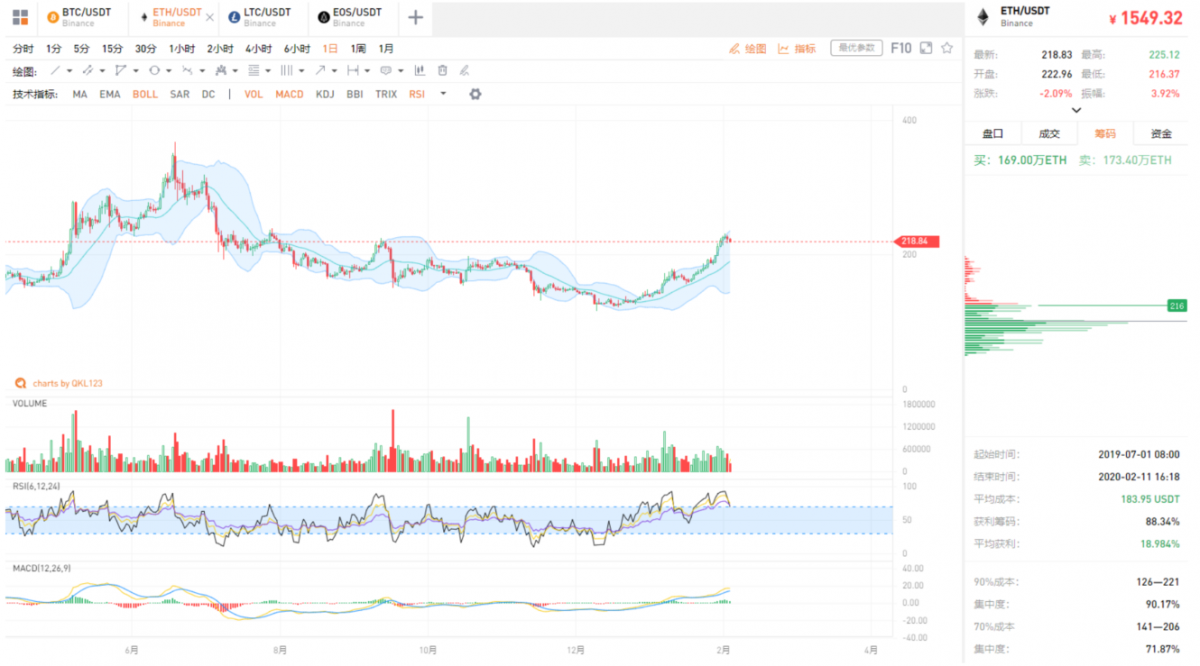The height and width of the screenshot is (666, 1200).
Task: Open the line tool dropdown arrow
Action: click(70, 71)
